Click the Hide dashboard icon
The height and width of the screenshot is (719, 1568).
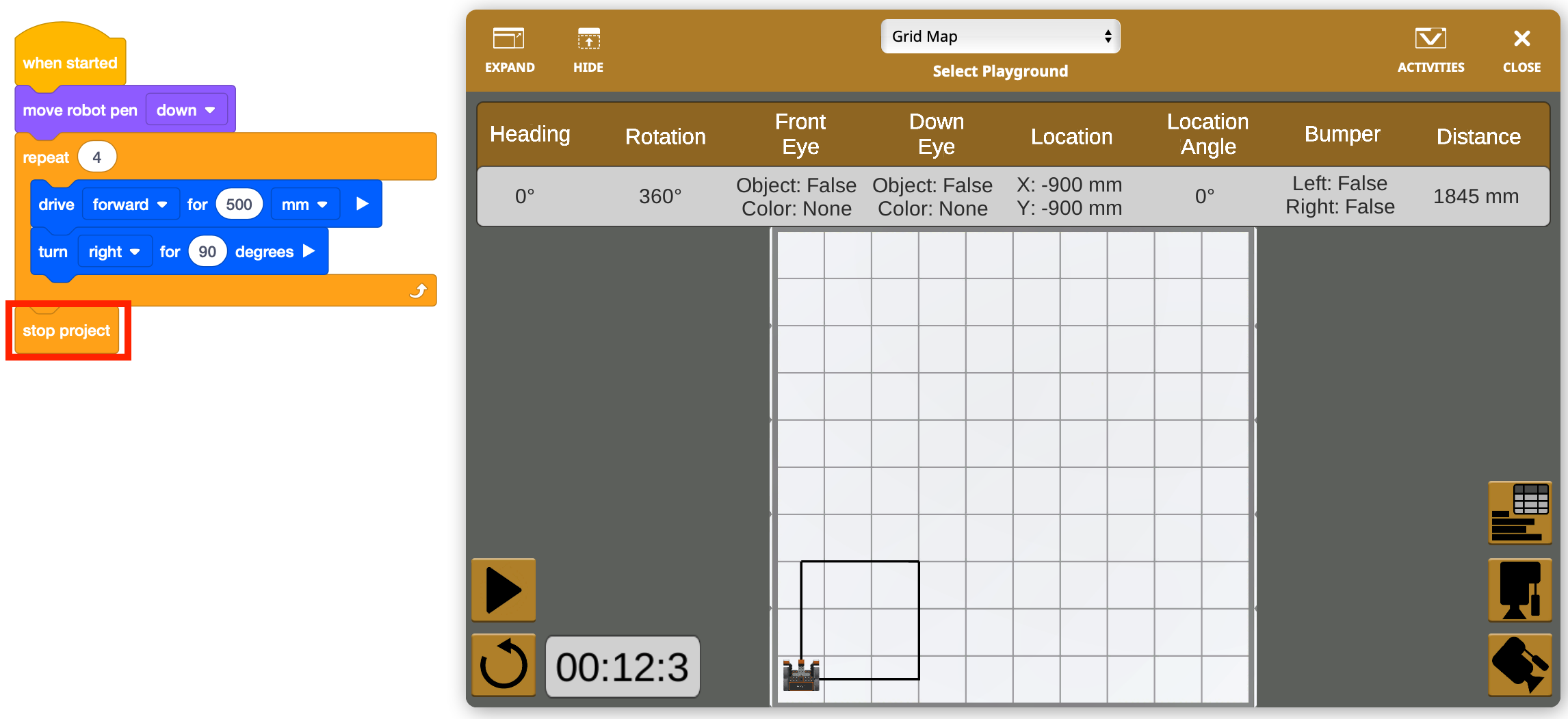point(588,38)
